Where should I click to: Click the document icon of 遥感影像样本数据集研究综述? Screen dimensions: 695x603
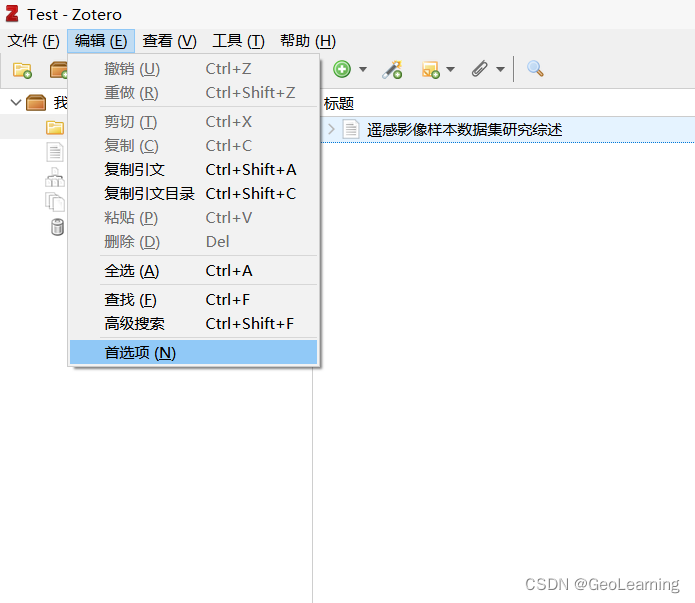[351, 129]
